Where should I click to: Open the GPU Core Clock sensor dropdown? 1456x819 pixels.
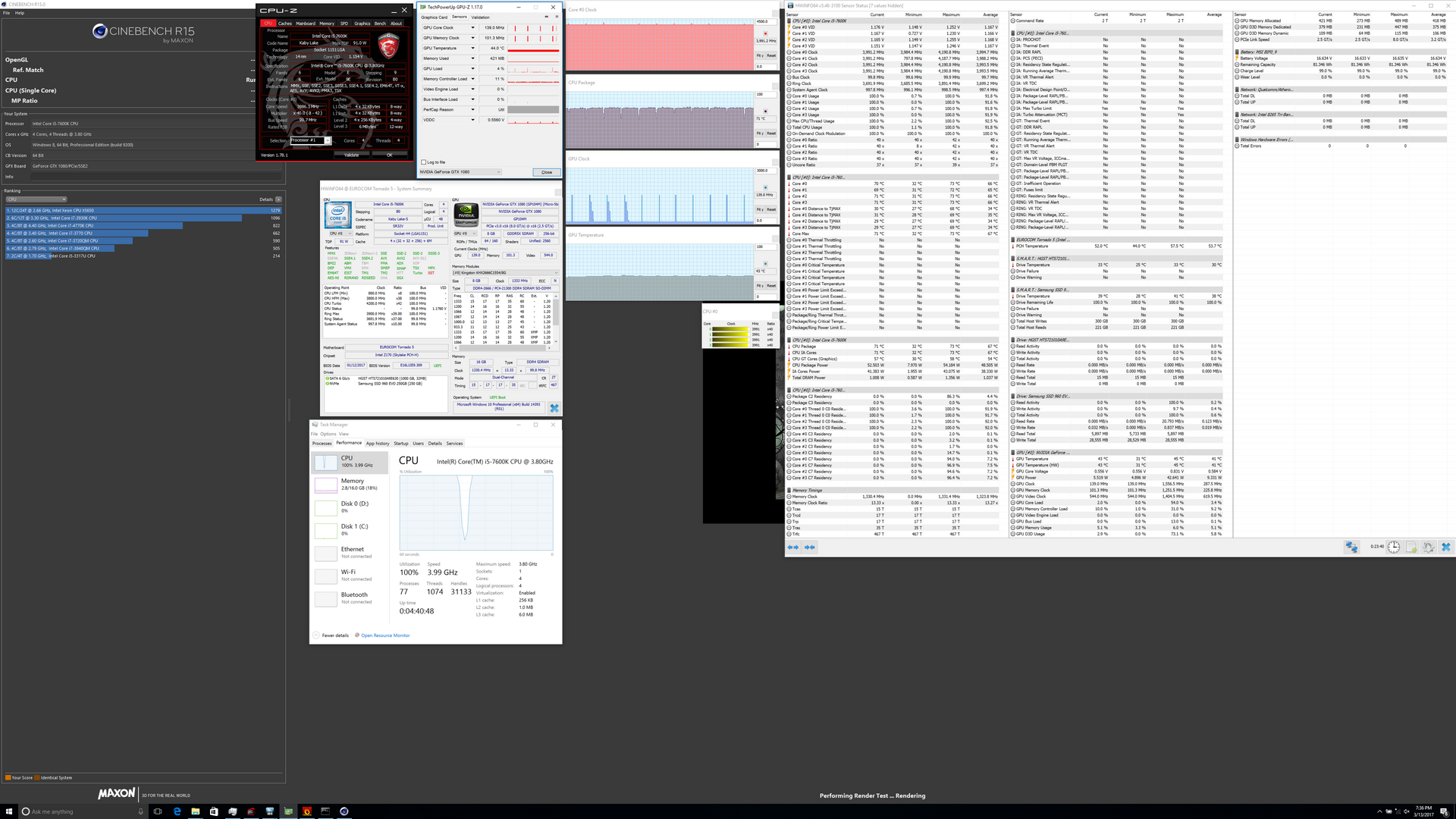click(473, 27)
